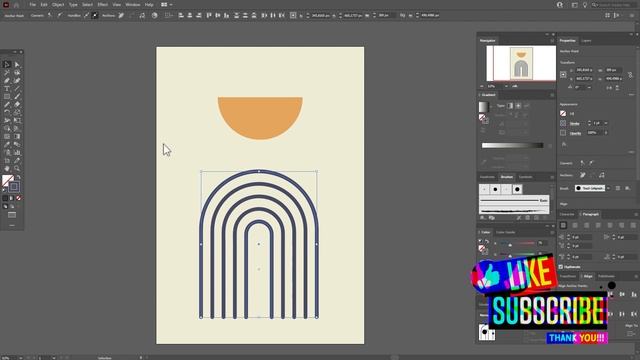Screen dimensions: 640x360
Task: Select the Rotate tool
Action: (x=7, y=112)
